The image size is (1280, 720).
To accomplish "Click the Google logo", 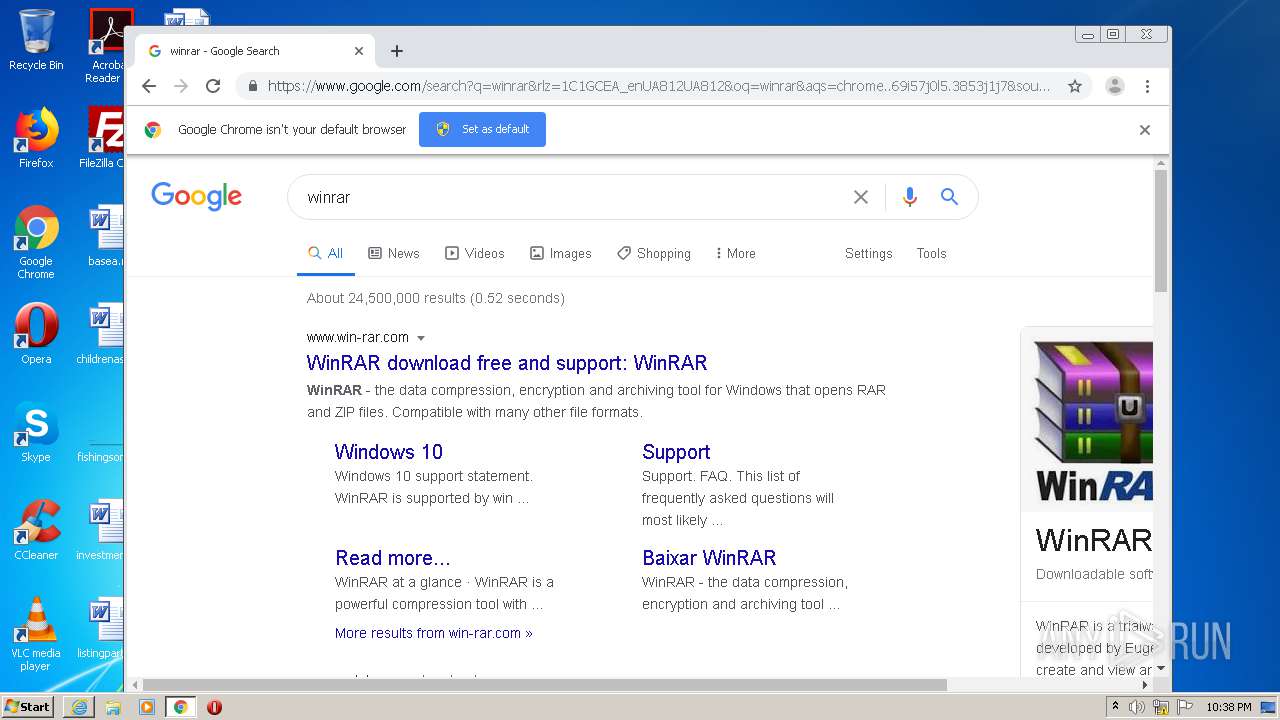I will pyautogui.click(x=196, y=197).
